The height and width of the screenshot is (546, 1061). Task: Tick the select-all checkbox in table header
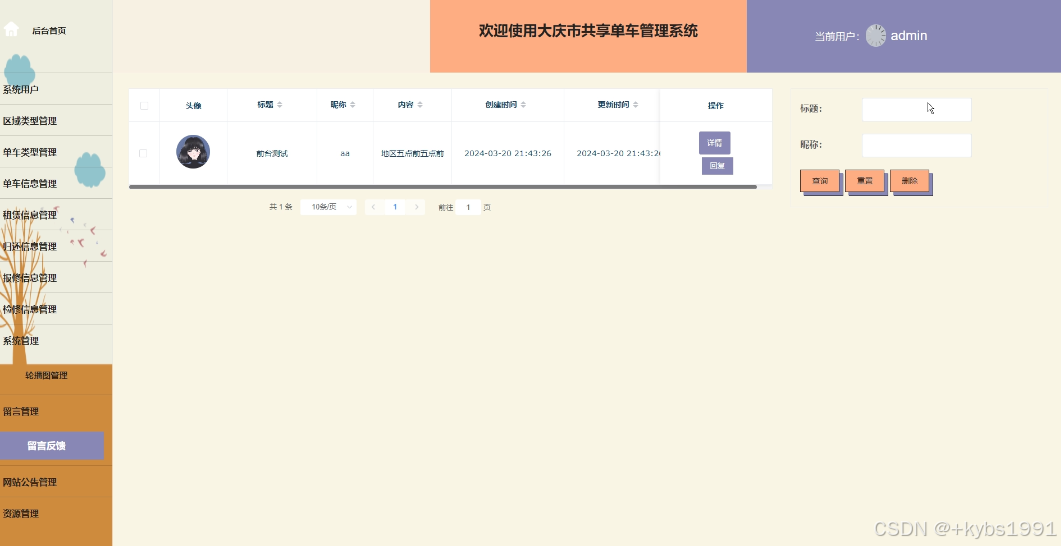(143, 106)
